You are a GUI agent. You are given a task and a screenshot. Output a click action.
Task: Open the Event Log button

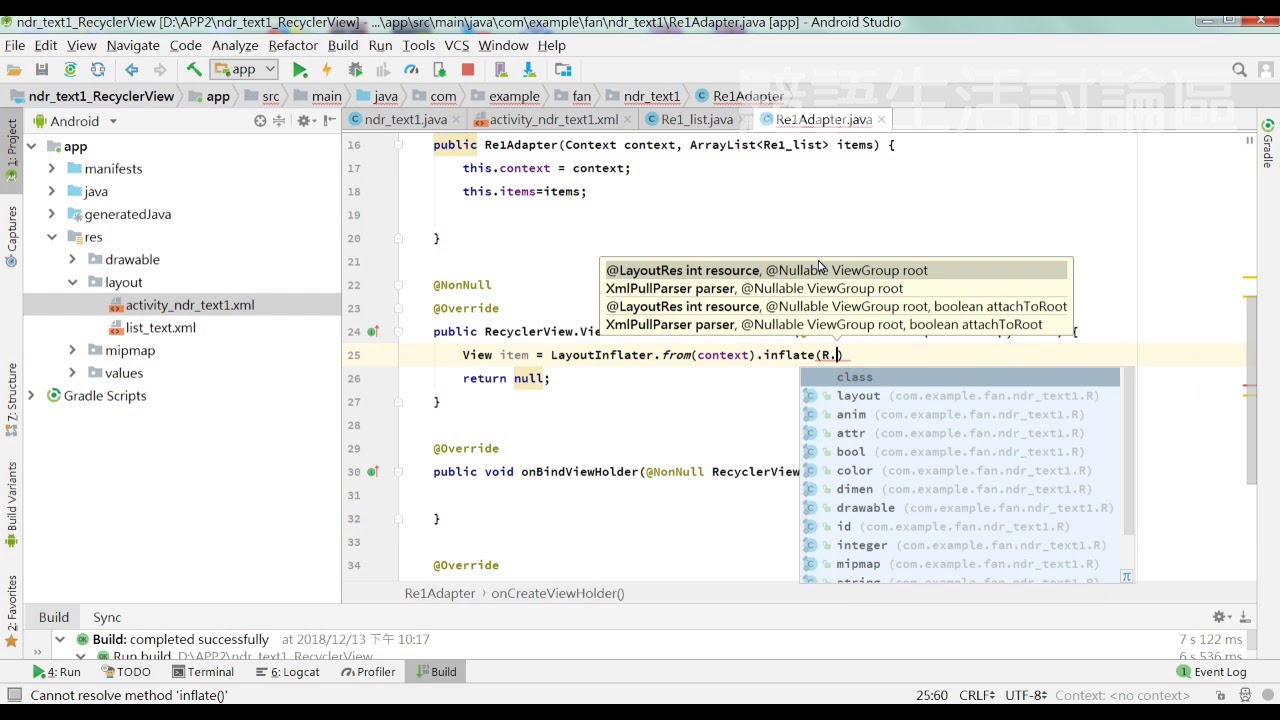coord(1212,672)
